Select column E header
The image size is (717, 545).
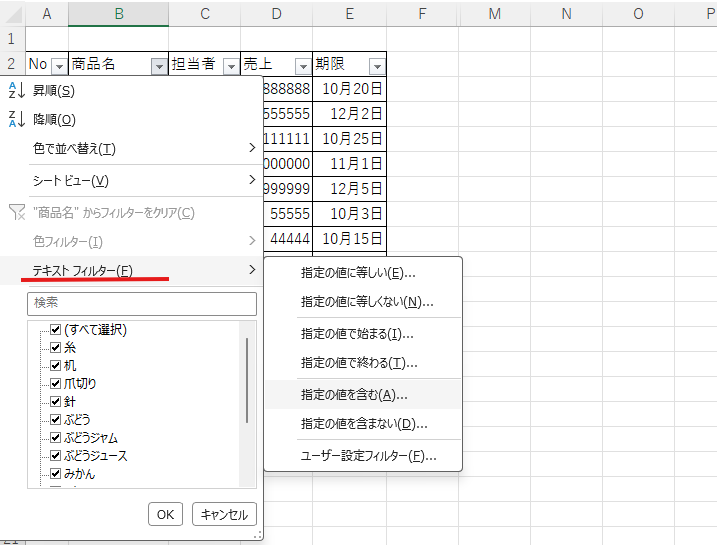(349, 14)
